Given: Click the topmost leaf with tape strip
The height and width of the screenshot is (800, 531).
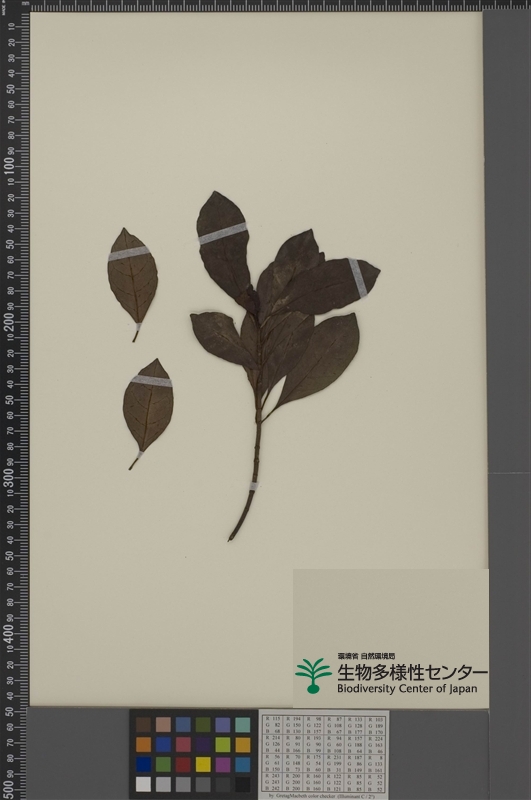Looking at the screenshot, I should pos(223,245).
